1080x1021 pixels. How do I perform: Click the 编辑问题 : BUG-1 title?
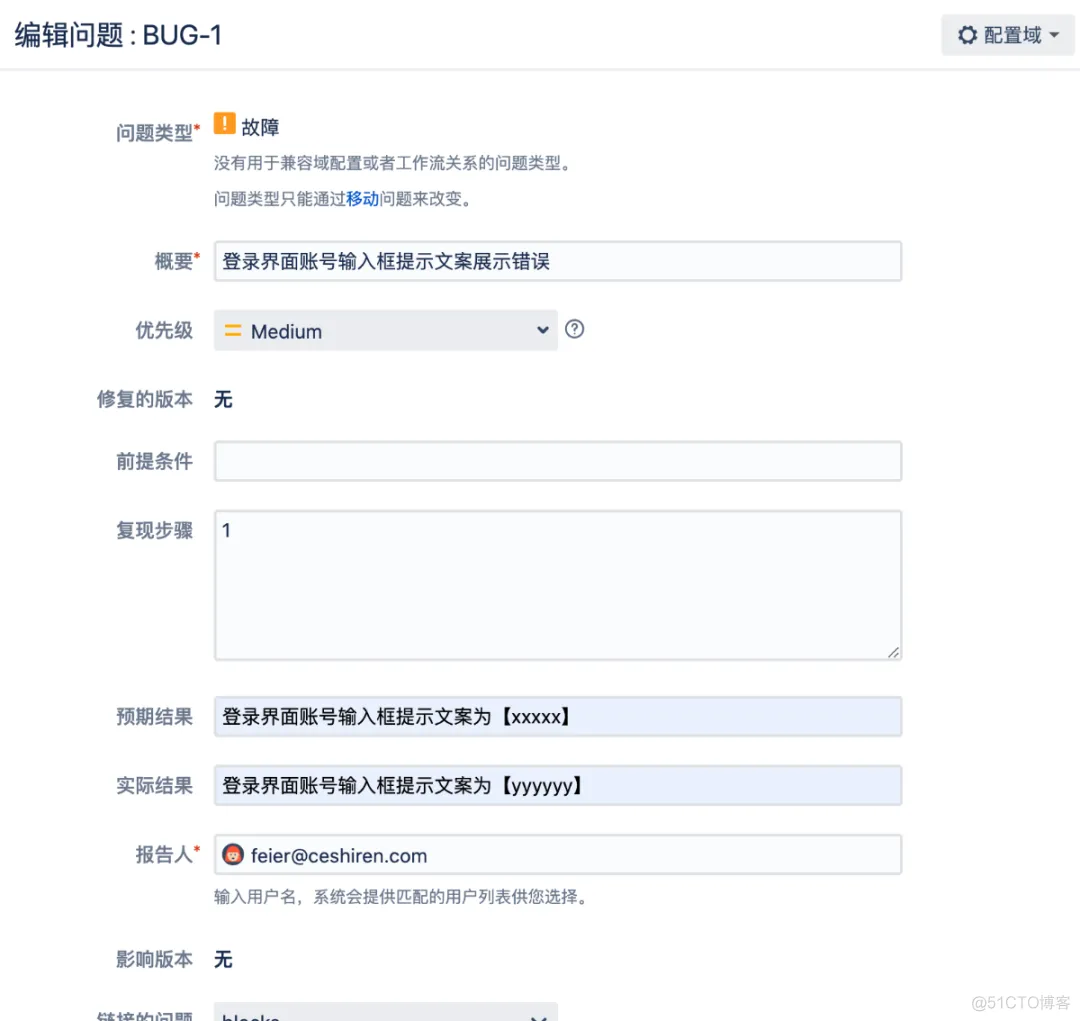(118, 35)
